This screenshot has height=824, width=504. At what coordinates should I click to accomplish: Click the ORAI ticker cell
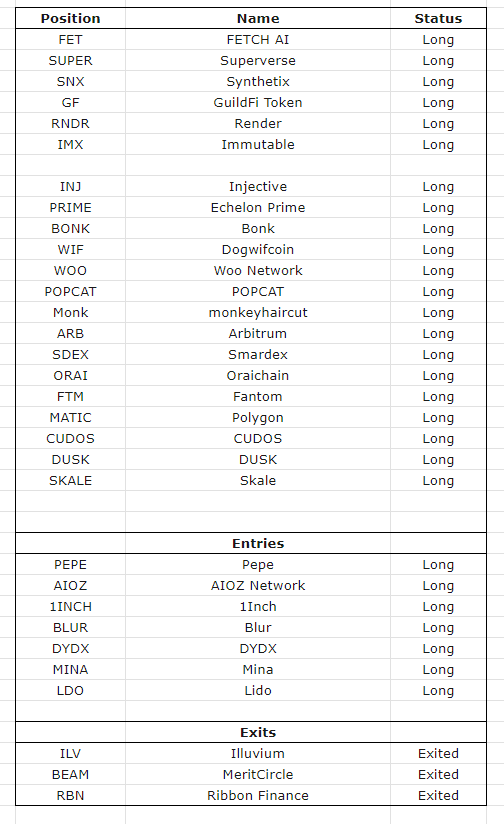tap(70, 376)
